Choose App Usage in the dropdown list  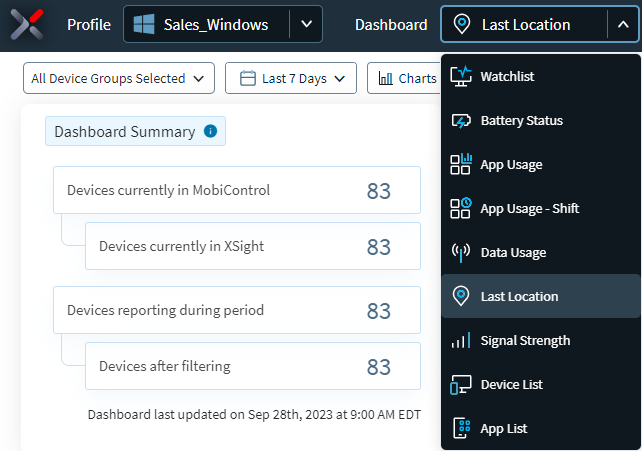[541, 165]
